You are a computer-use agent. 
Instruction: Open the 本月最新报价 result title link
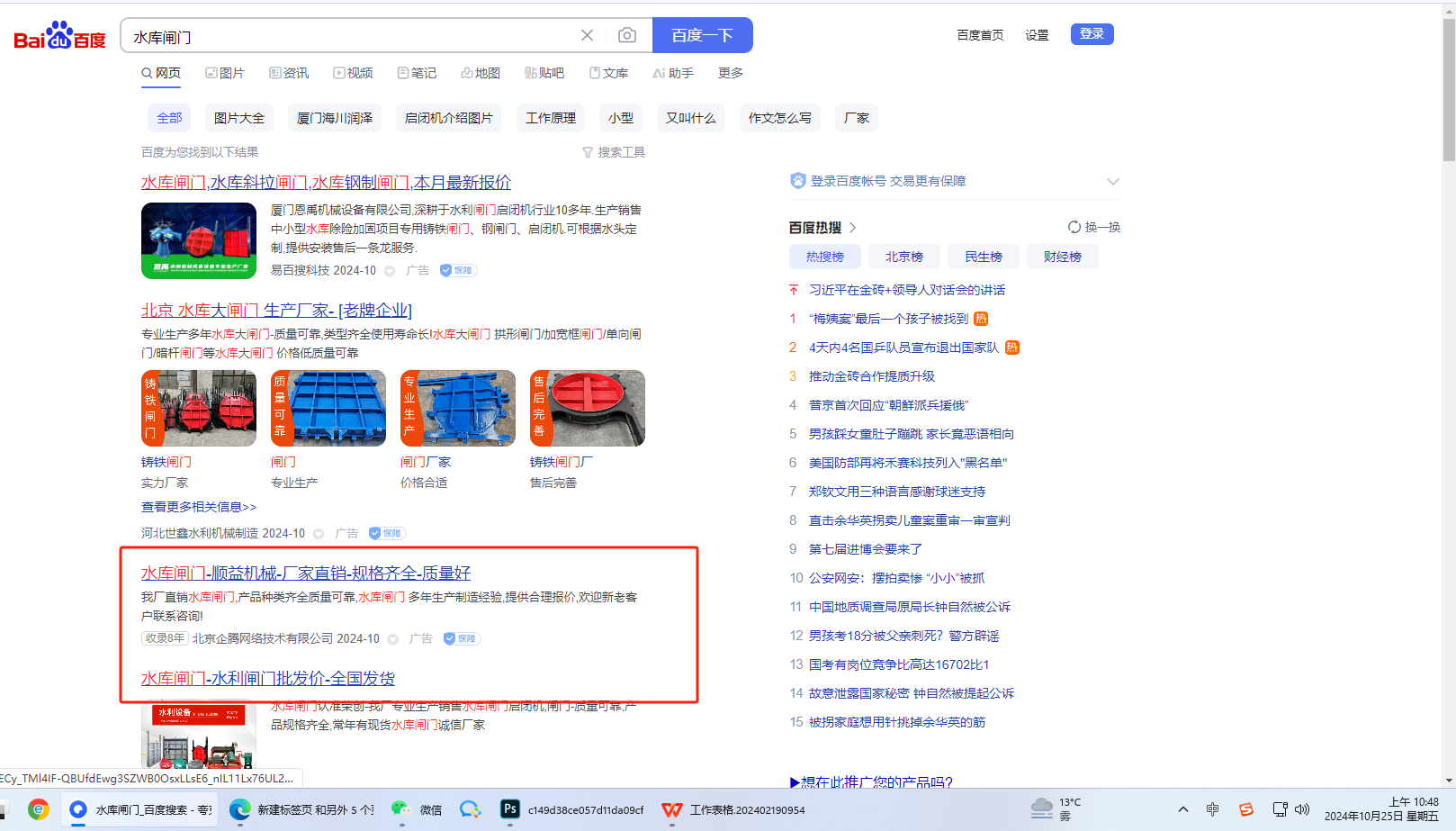(326, 182)
